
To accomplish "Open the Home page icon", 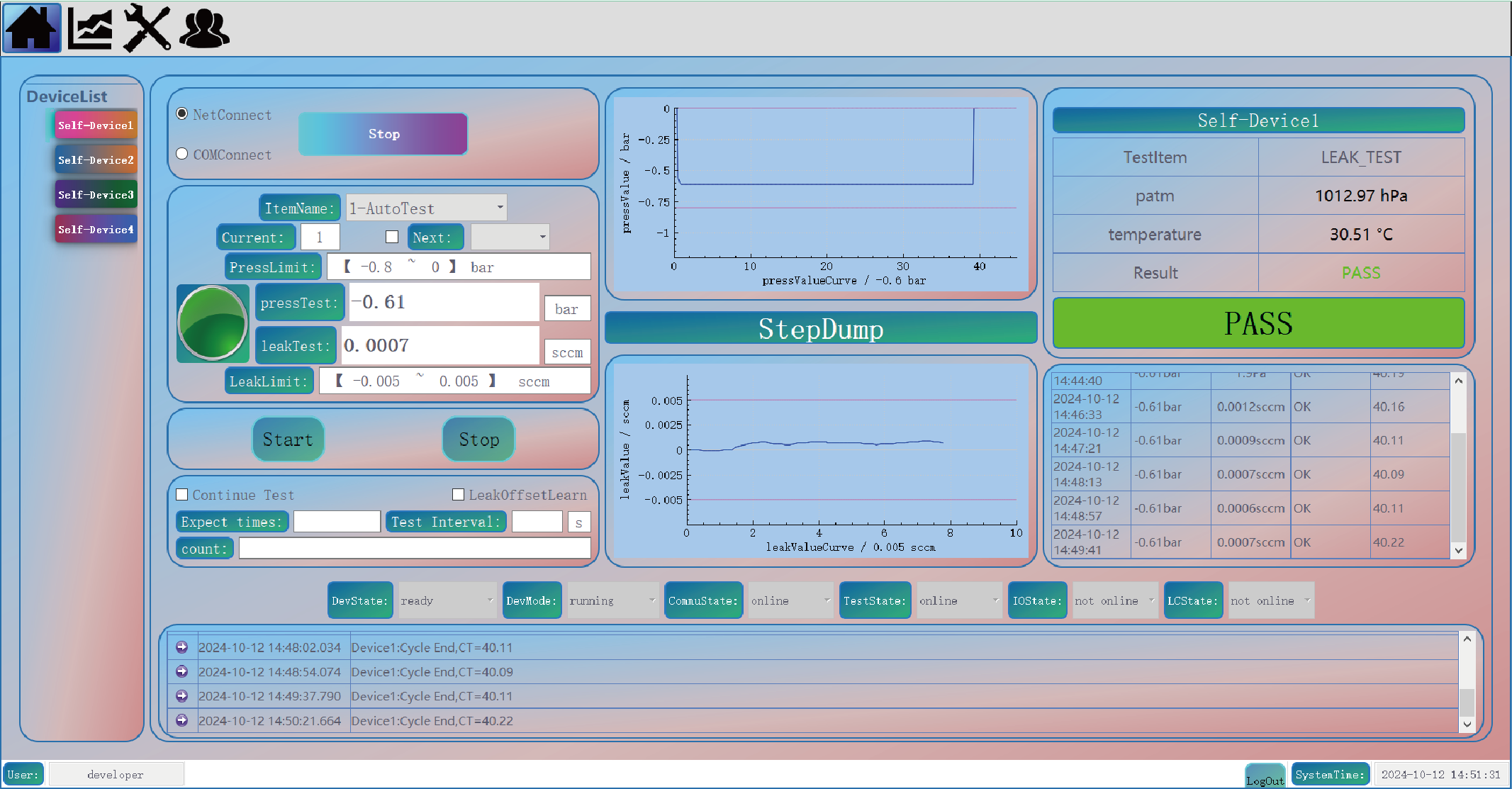I will [32, 28].
